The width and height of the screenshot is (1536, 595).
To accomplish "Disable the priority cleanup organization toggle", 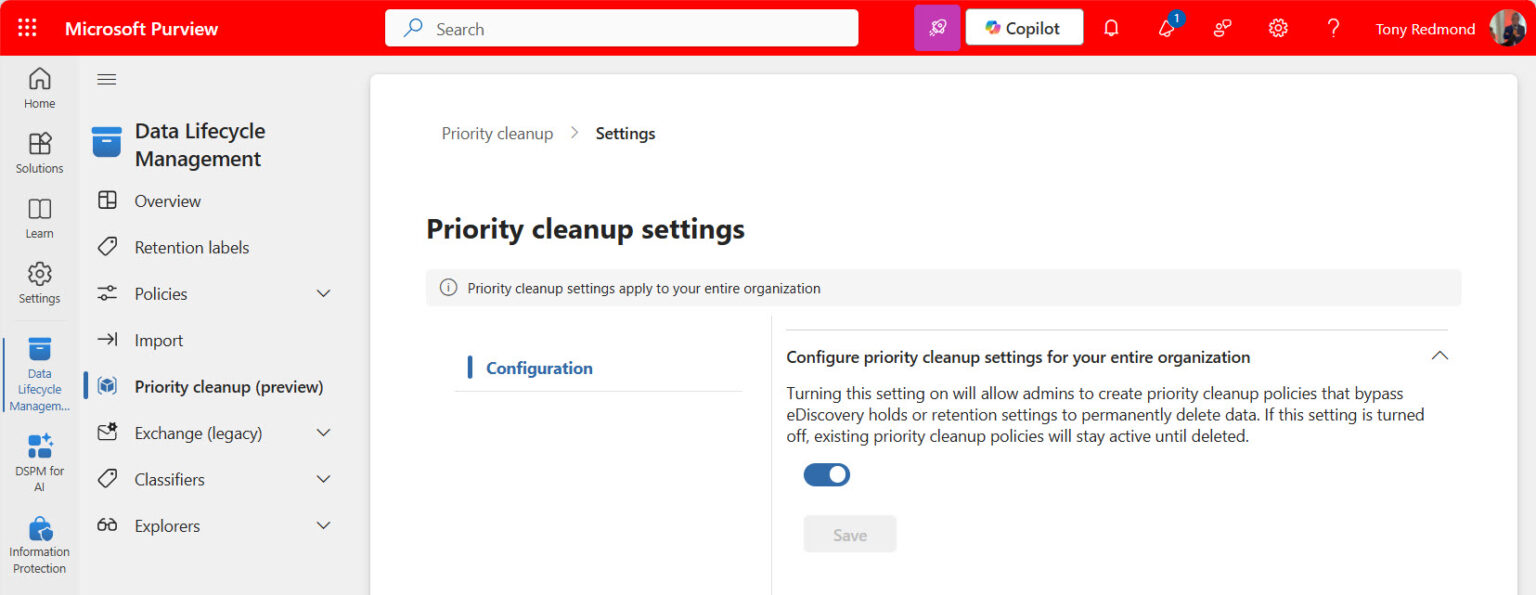I will pyautogui.click(x=826, y=474).
